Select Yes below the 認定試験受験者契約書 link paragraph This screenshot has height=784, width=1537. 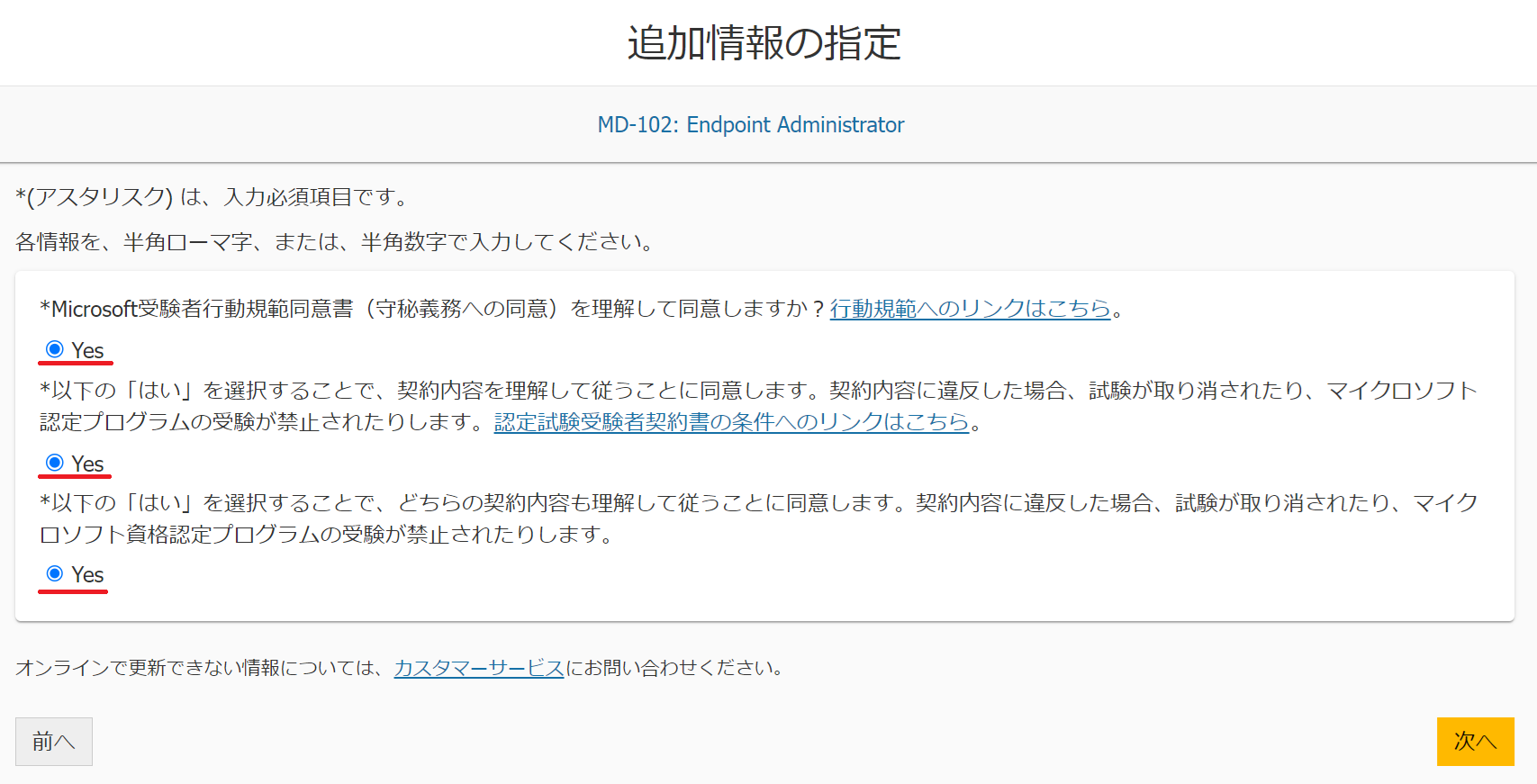tap(55, 463)
